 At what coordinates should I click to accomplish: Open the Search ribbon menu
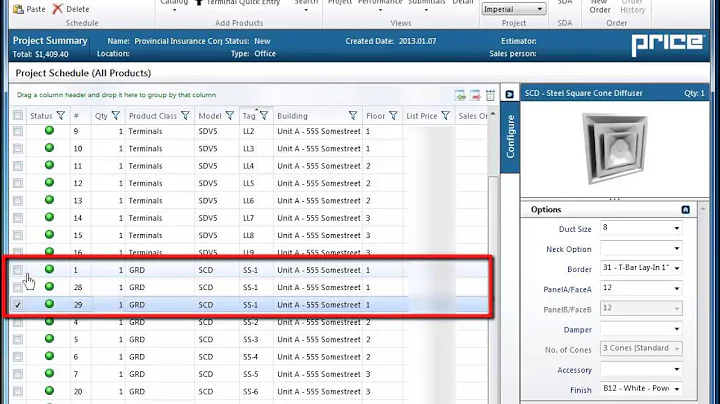tap(306, 5)
